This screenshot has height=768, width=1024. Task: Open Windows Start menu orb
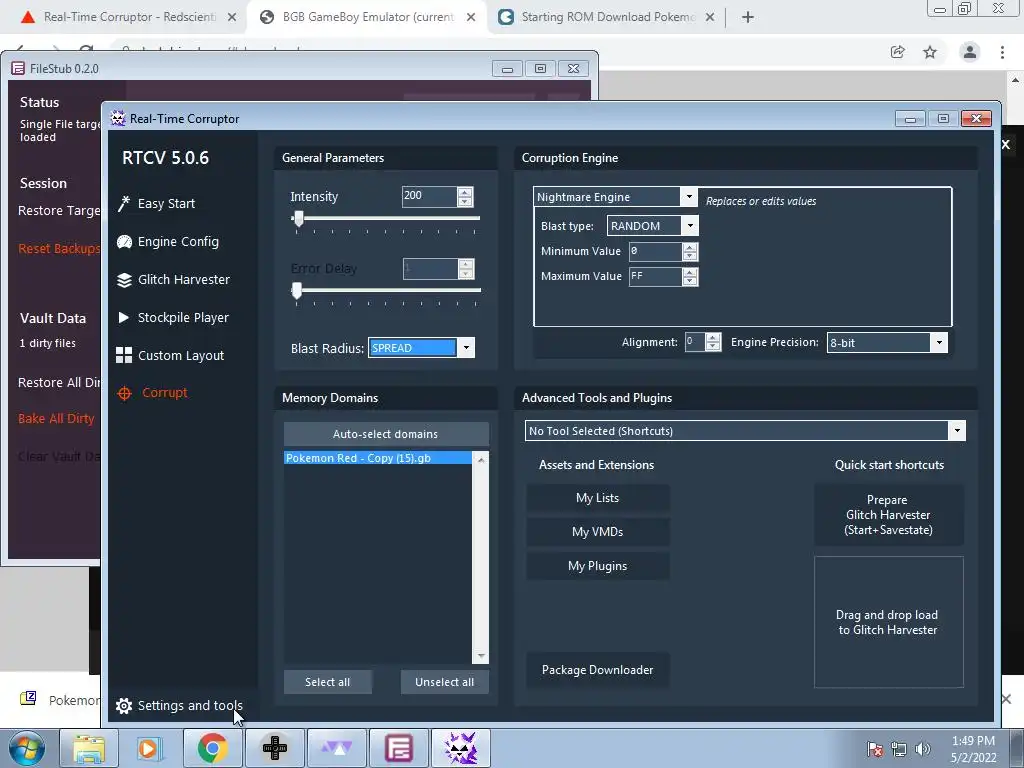tap(27, 748)
